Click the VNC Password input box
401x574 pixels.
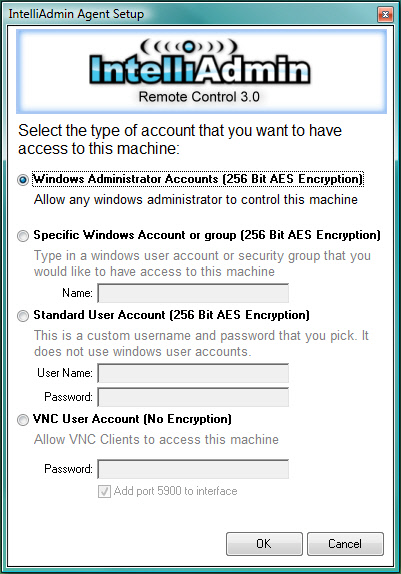pos(193,469)
